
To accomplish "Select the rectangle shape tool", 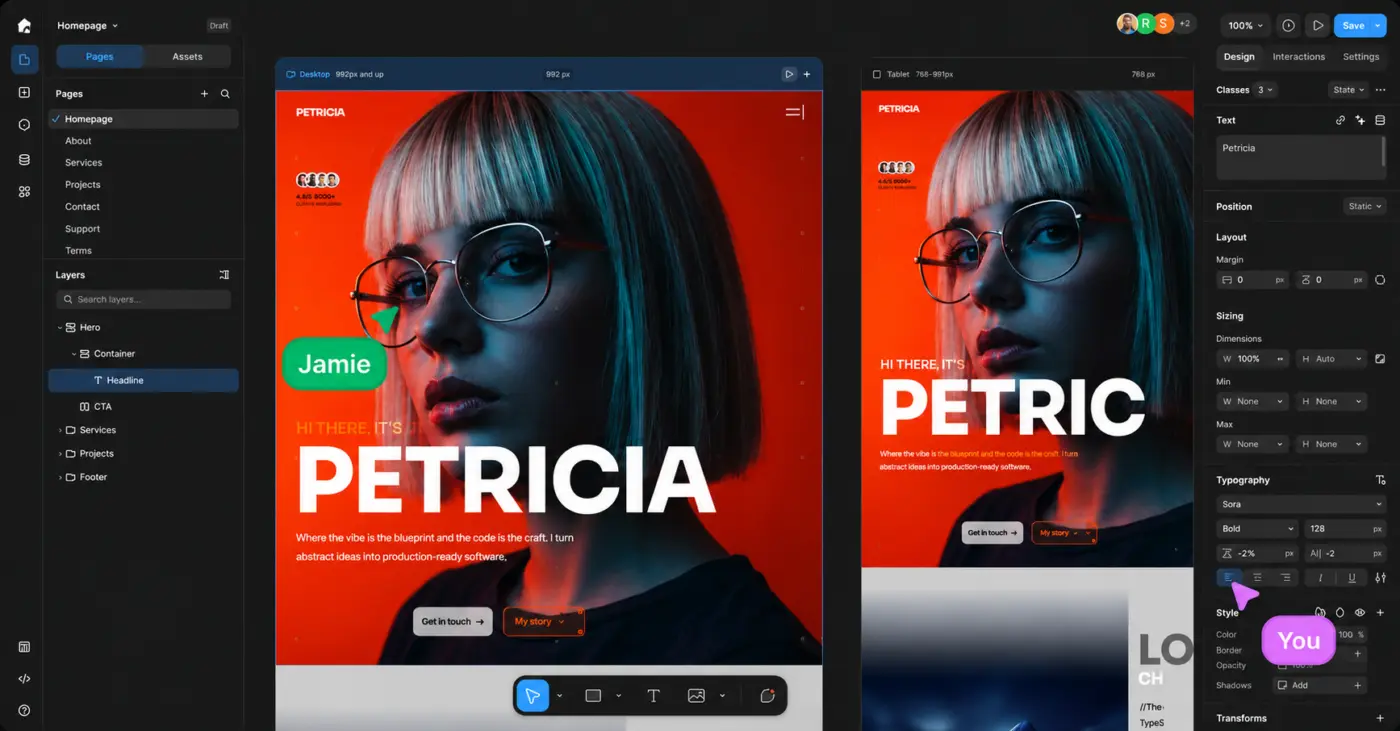I will pos(593,695).
